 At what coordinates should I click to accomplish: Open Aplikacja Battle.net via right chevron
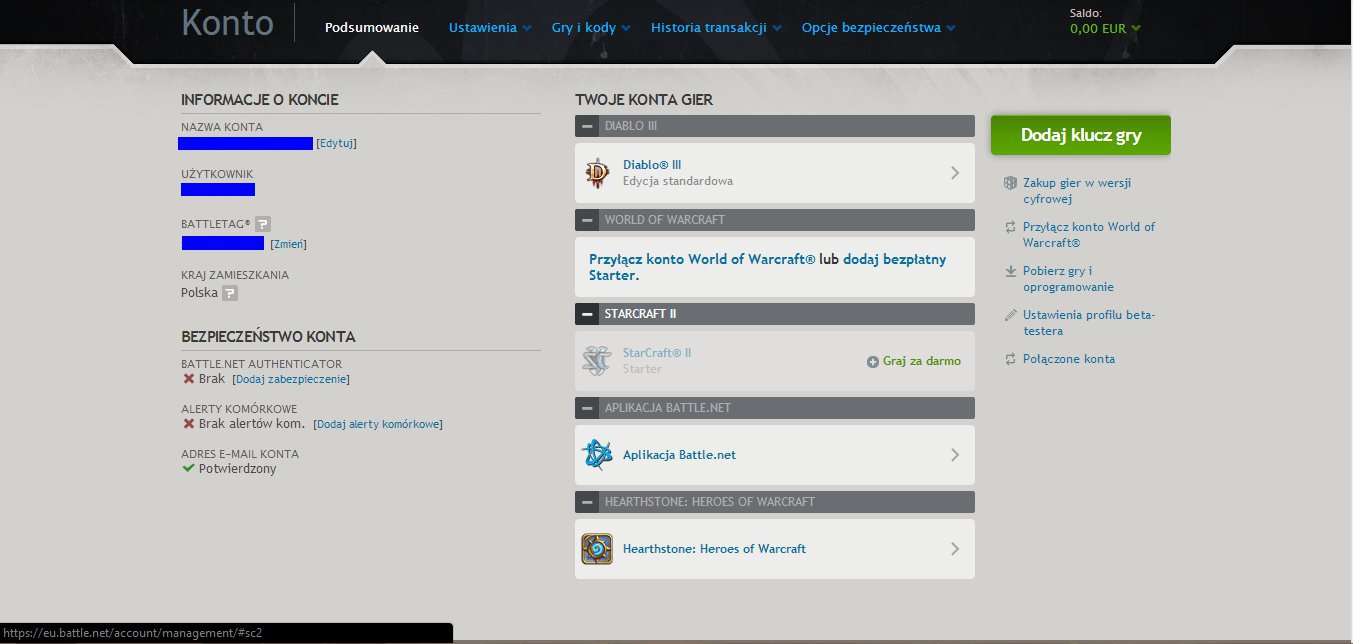(955, 455)
